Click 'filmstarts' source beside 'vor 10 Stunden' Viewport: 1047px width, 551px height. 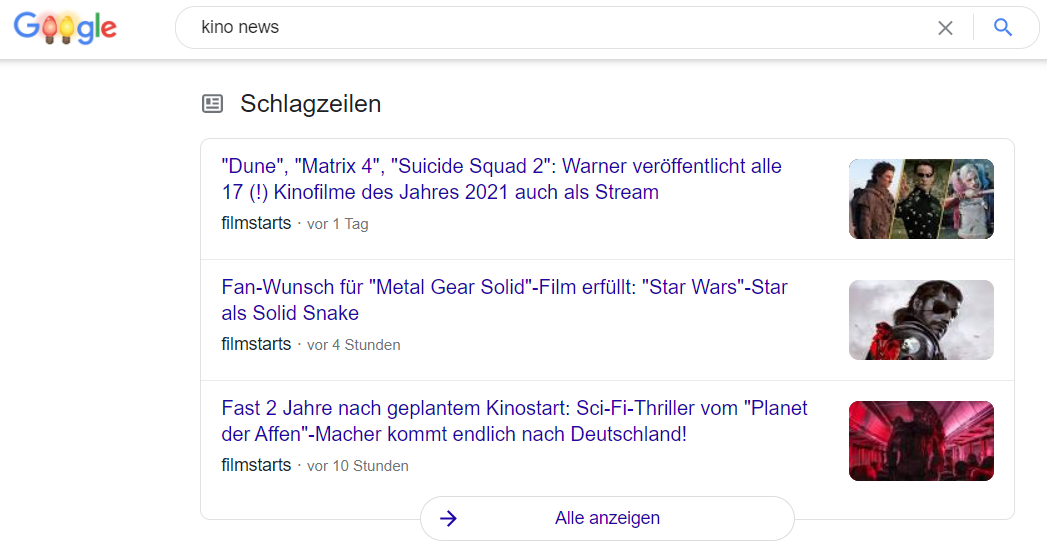click(x=256, y=465)
